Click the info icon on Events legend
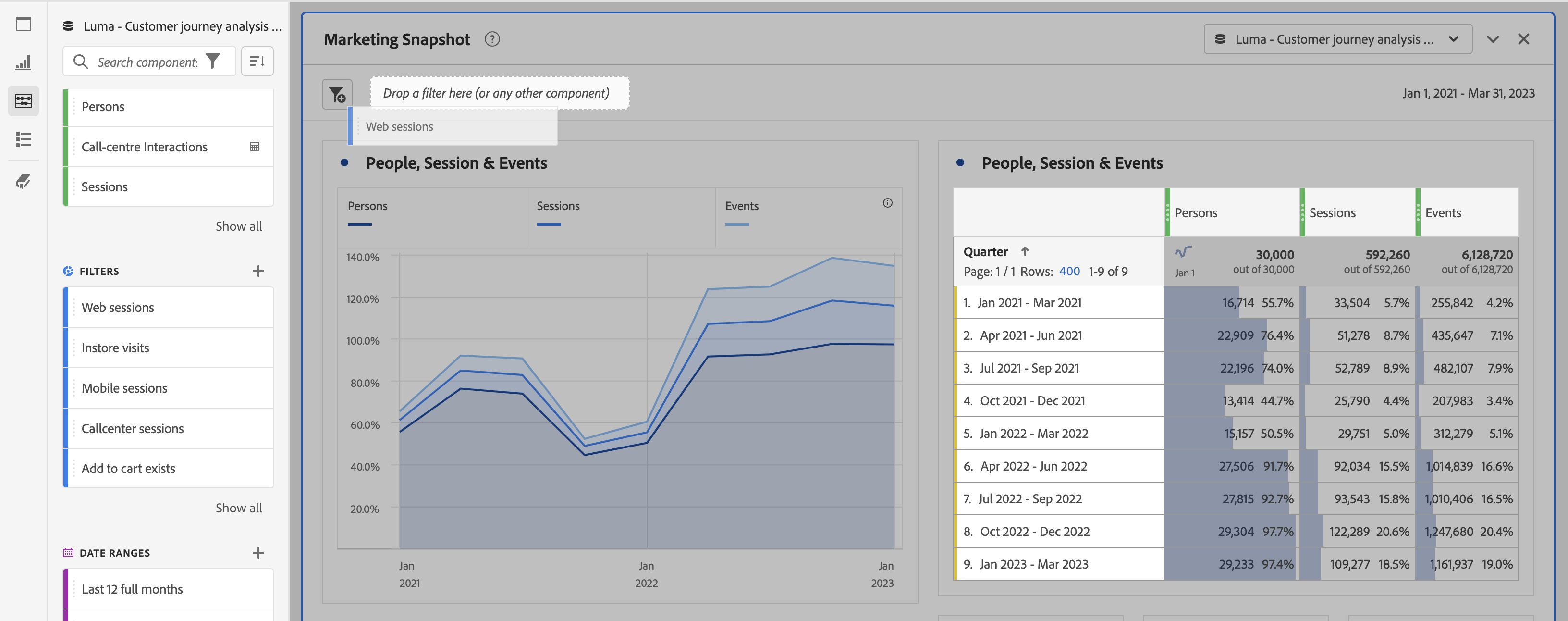Screen dimensions: 1568x621 [x=887, y=203]
